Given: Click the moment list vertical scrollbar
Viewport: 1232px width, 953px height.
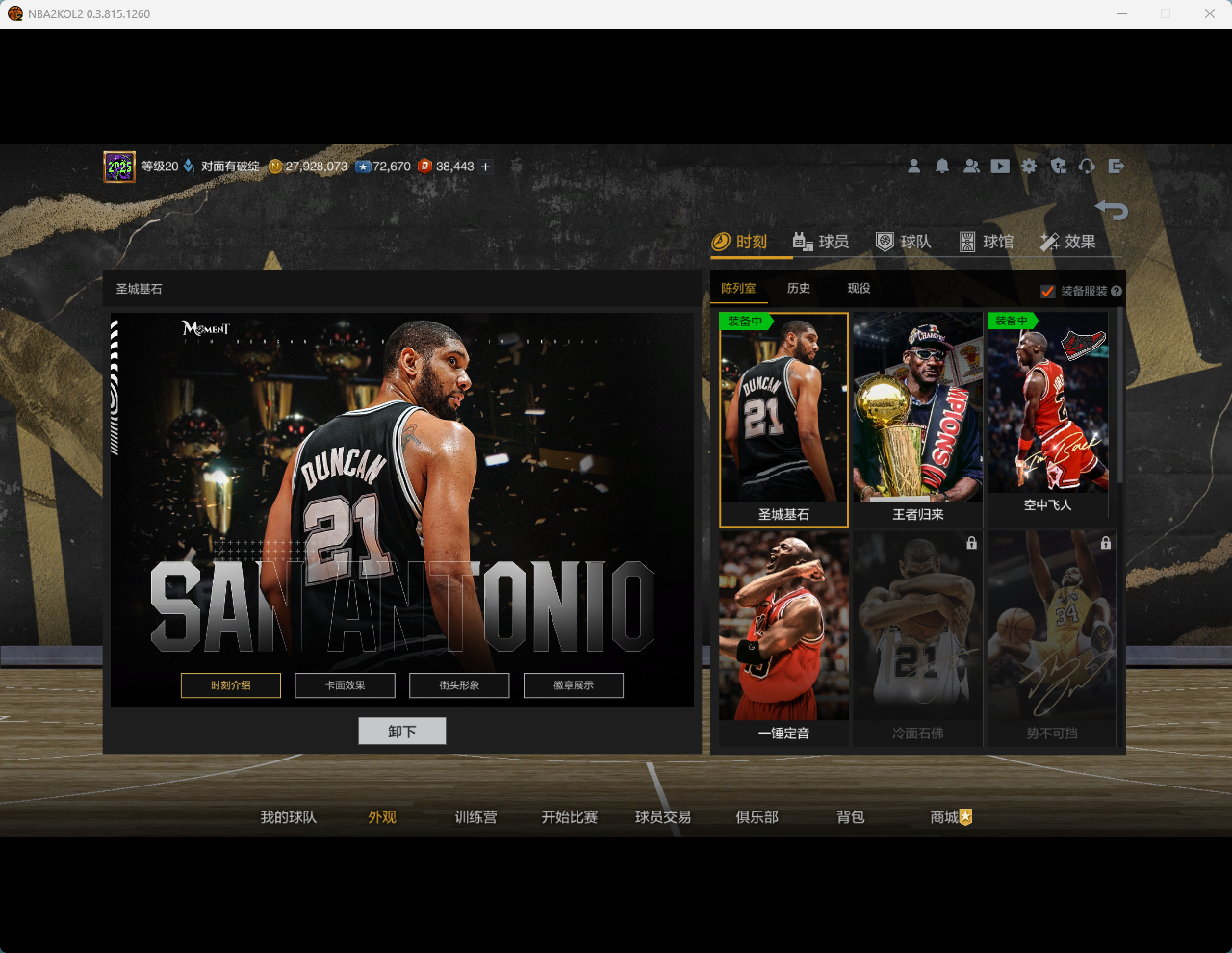Looking at the screenshot, I should pyautogui.click(x=1120, y=395).
